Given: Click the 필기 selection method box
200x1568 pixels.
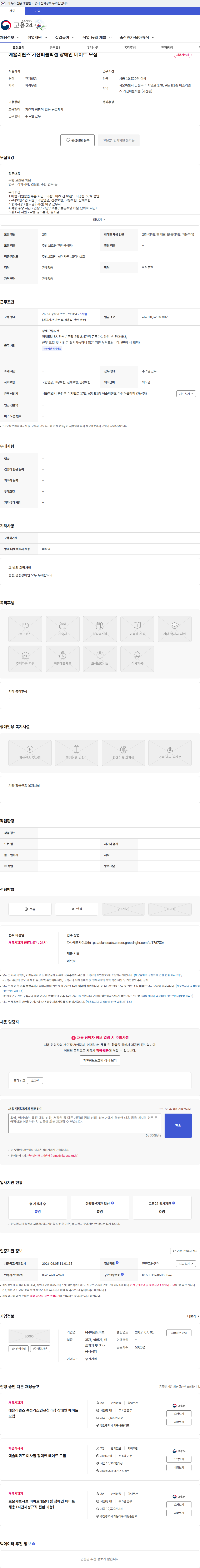Looking at the screenshot, I should coord(123,909).
